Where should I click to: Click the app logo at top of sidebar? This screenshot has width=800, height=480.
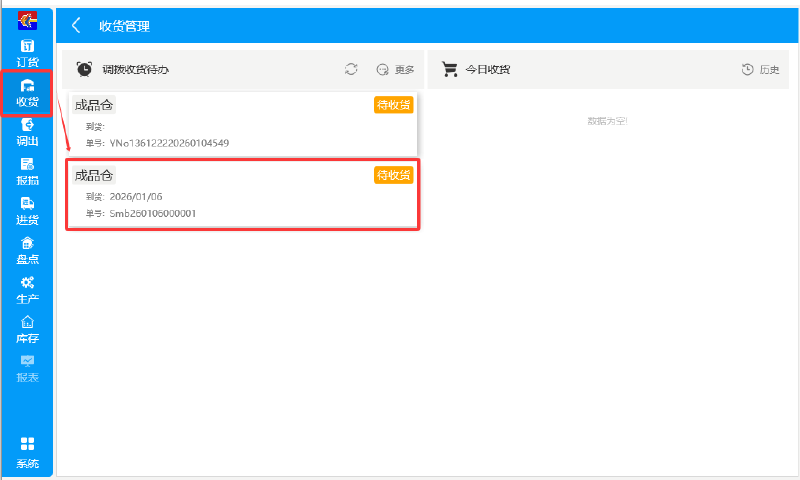(27, 20)
